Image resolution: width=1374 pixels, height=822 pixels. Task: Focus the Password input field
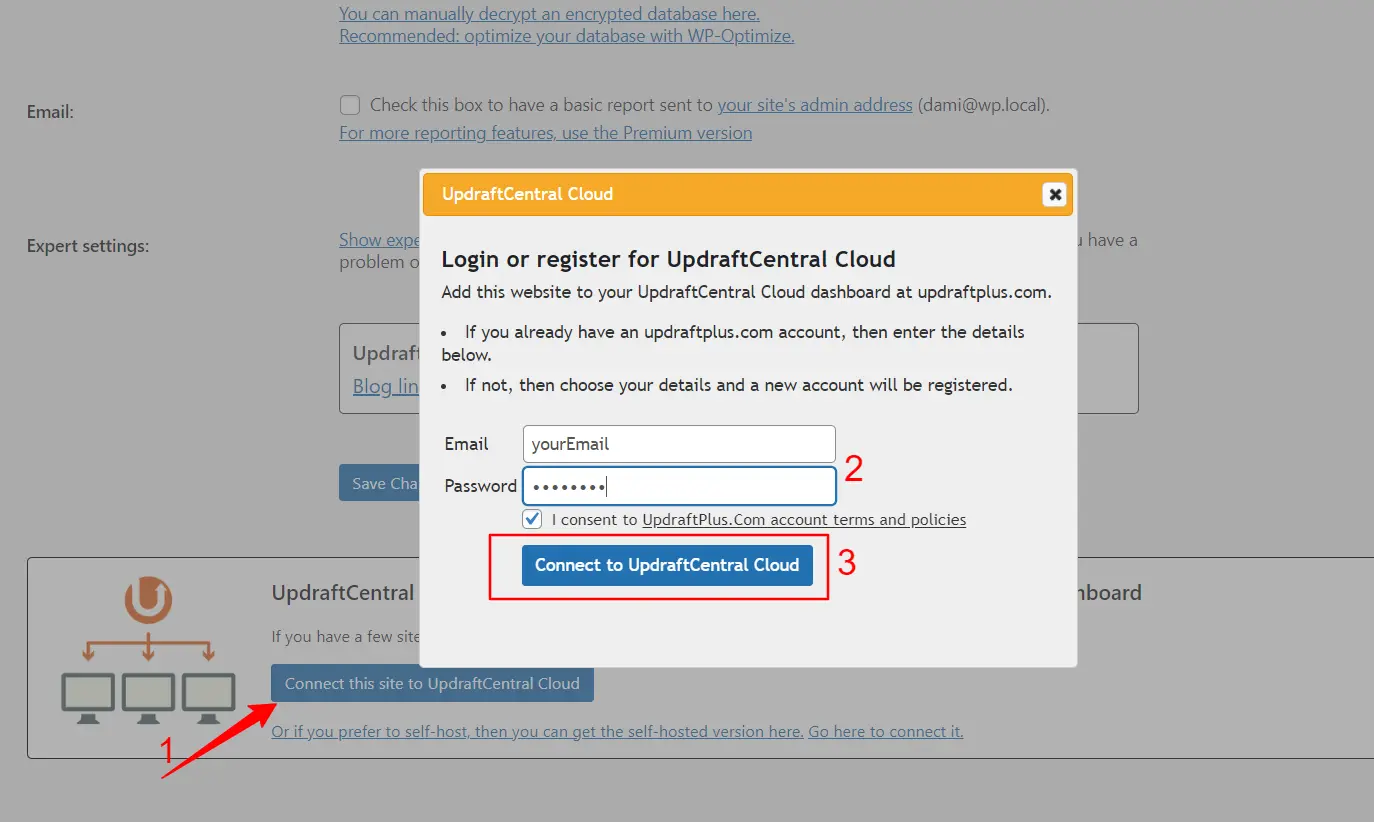[x=679, y=486]
